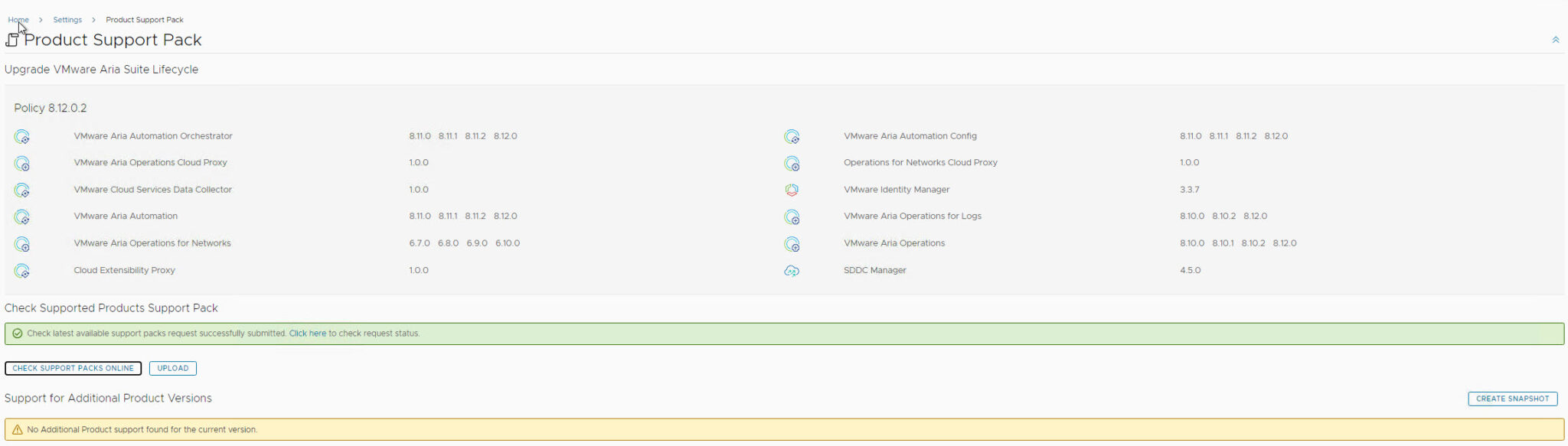
Task: Click version 8.10.2 of Operations for Logs
Action: pos(1223,216)
